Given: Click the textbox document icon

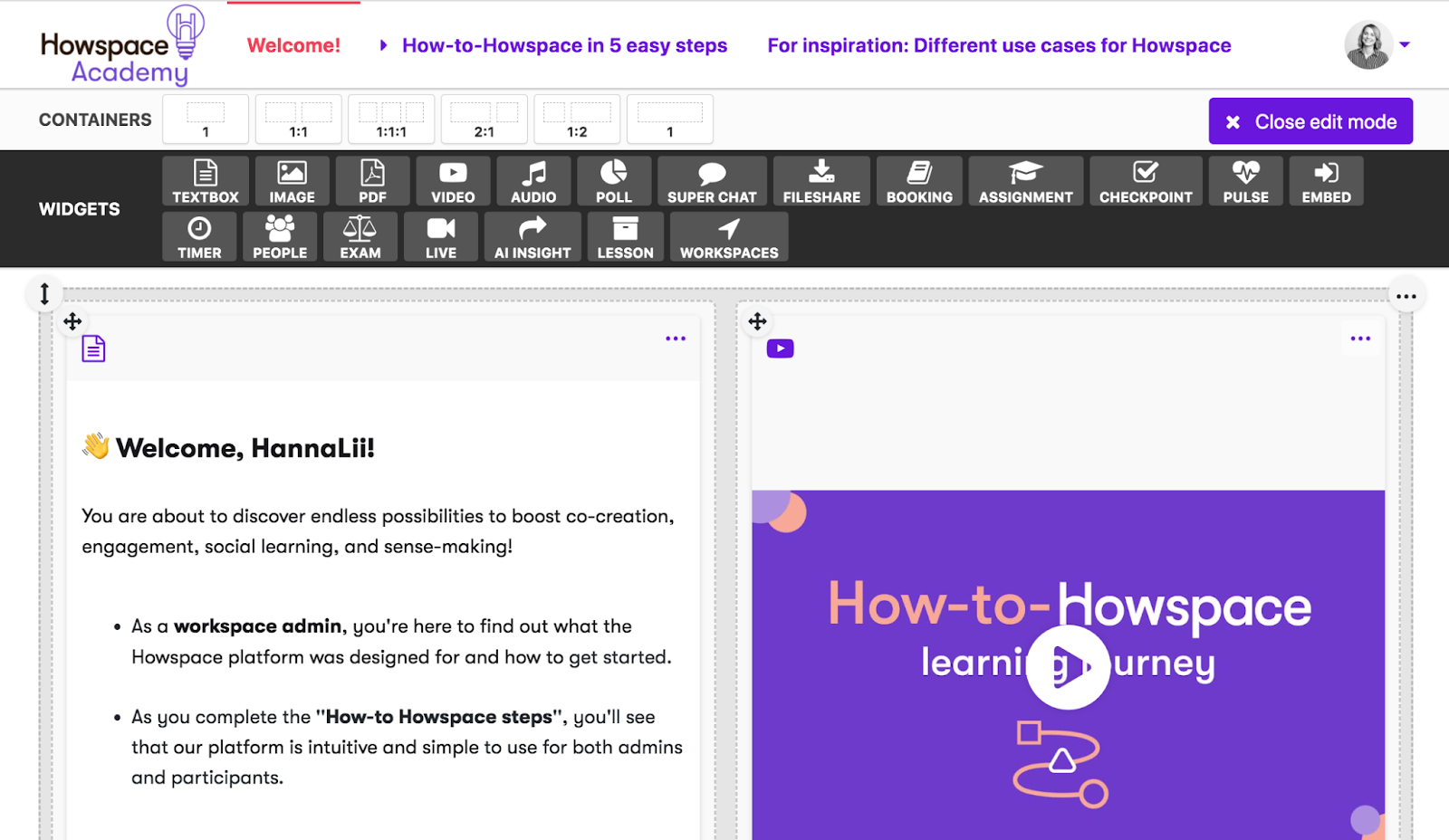Looking at the screenshot, I should (x=93, y=348).
